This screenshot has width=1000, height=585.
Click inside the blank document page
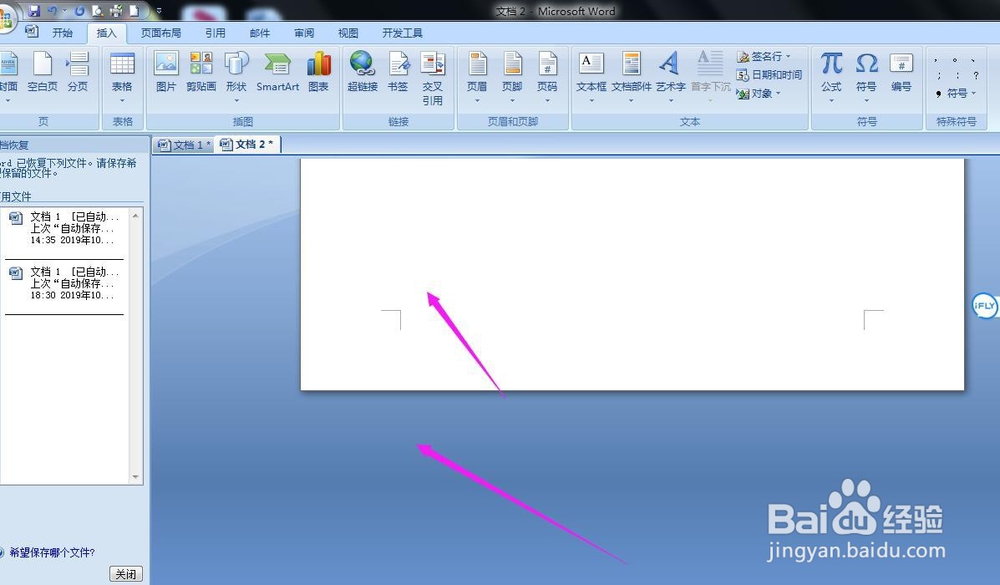[632, 274]
